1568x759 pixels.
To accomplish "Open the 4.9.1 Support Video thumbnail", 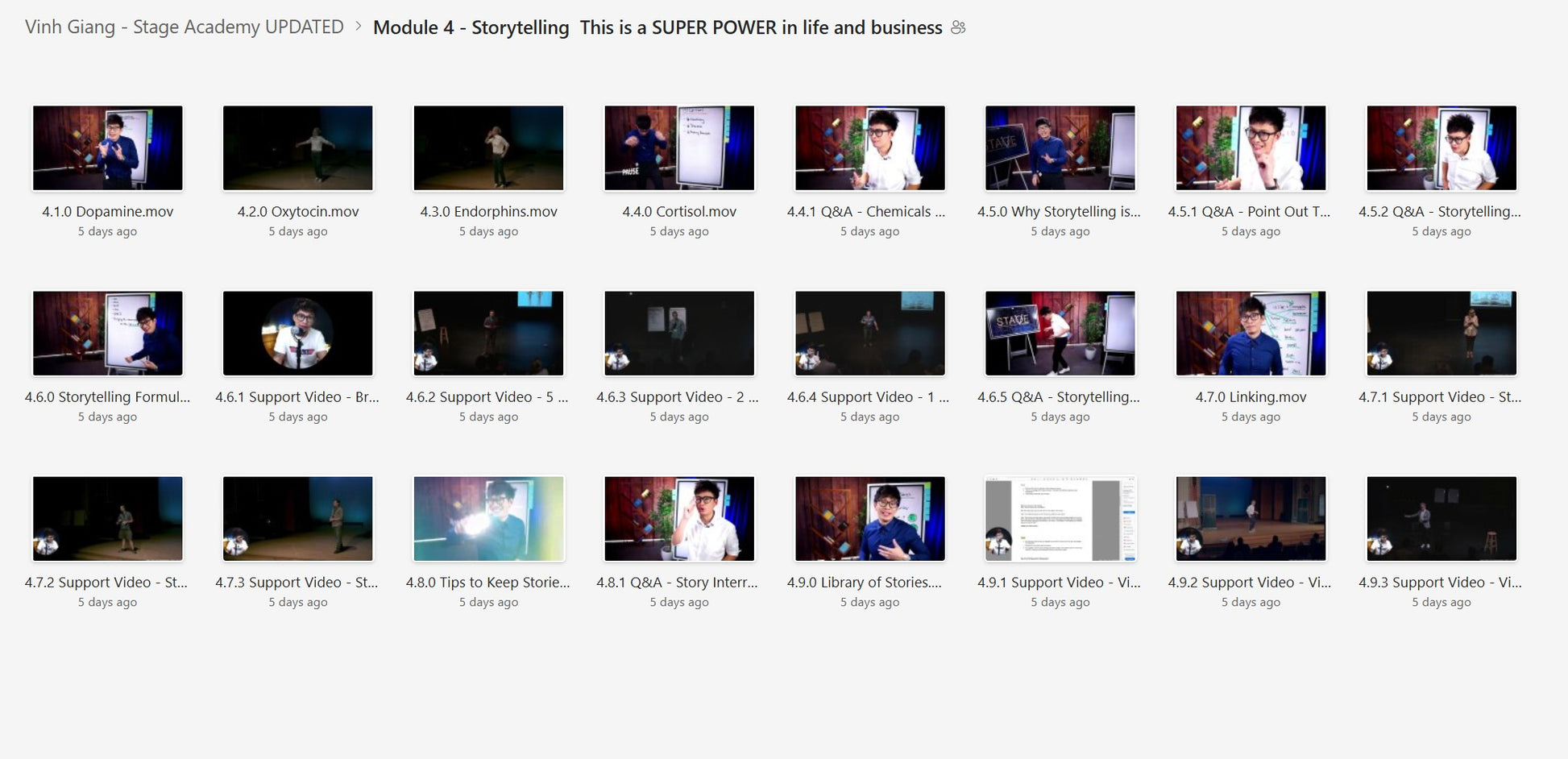I will 1060,519.
